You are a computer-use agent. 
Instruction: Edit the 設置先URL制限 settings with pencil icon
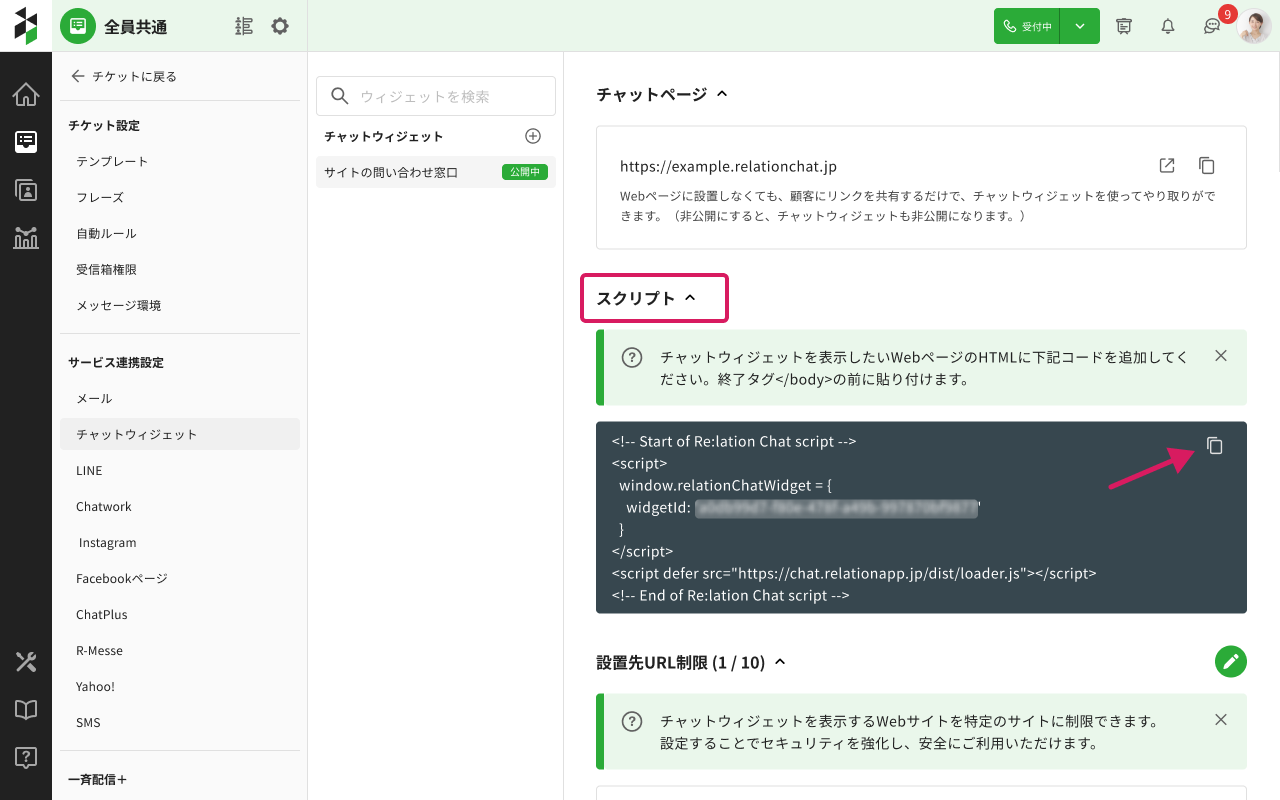tap(1231, 662)
